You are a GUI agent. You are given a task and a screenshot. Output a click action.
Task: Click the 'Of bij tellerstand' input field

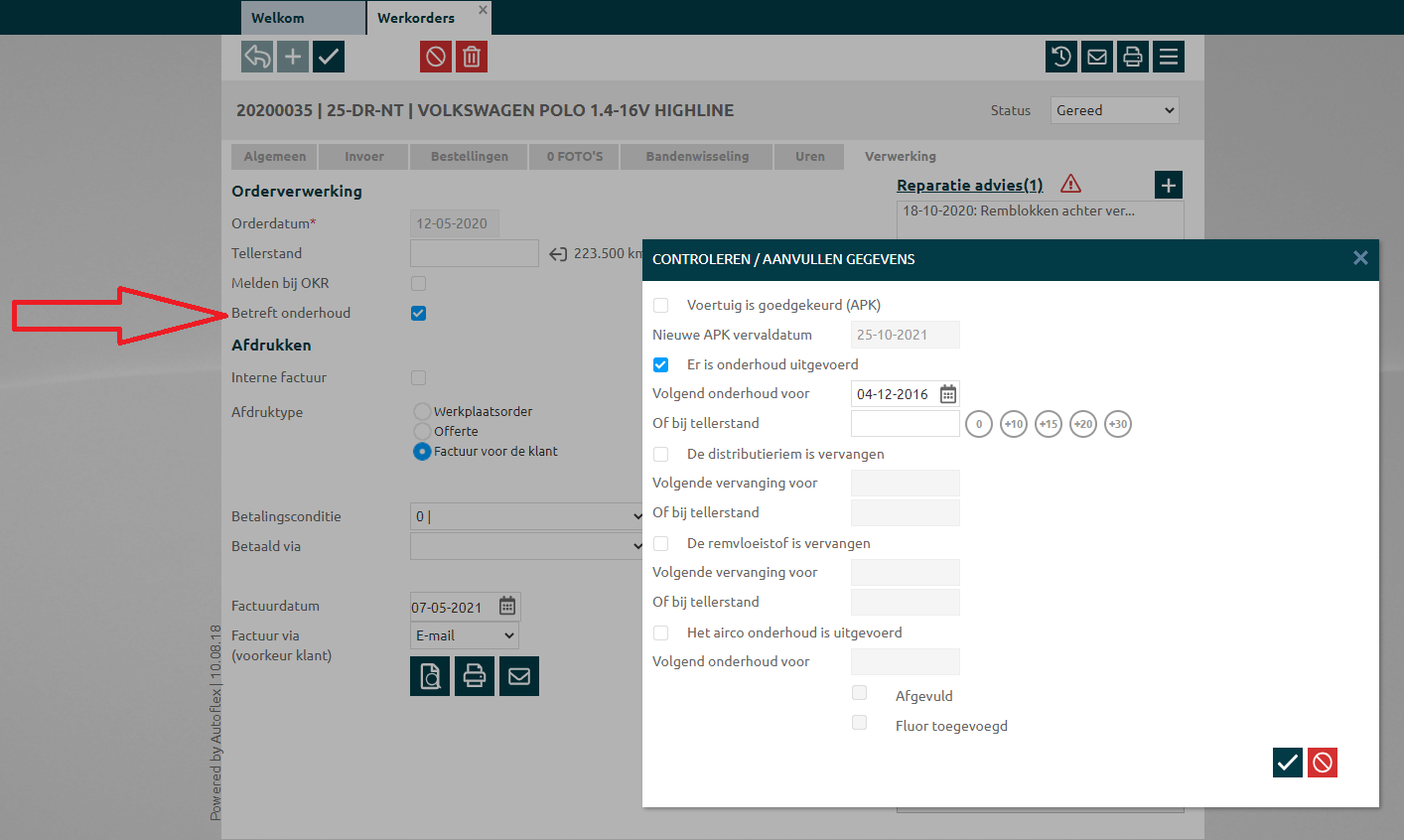tap(905, 424)
